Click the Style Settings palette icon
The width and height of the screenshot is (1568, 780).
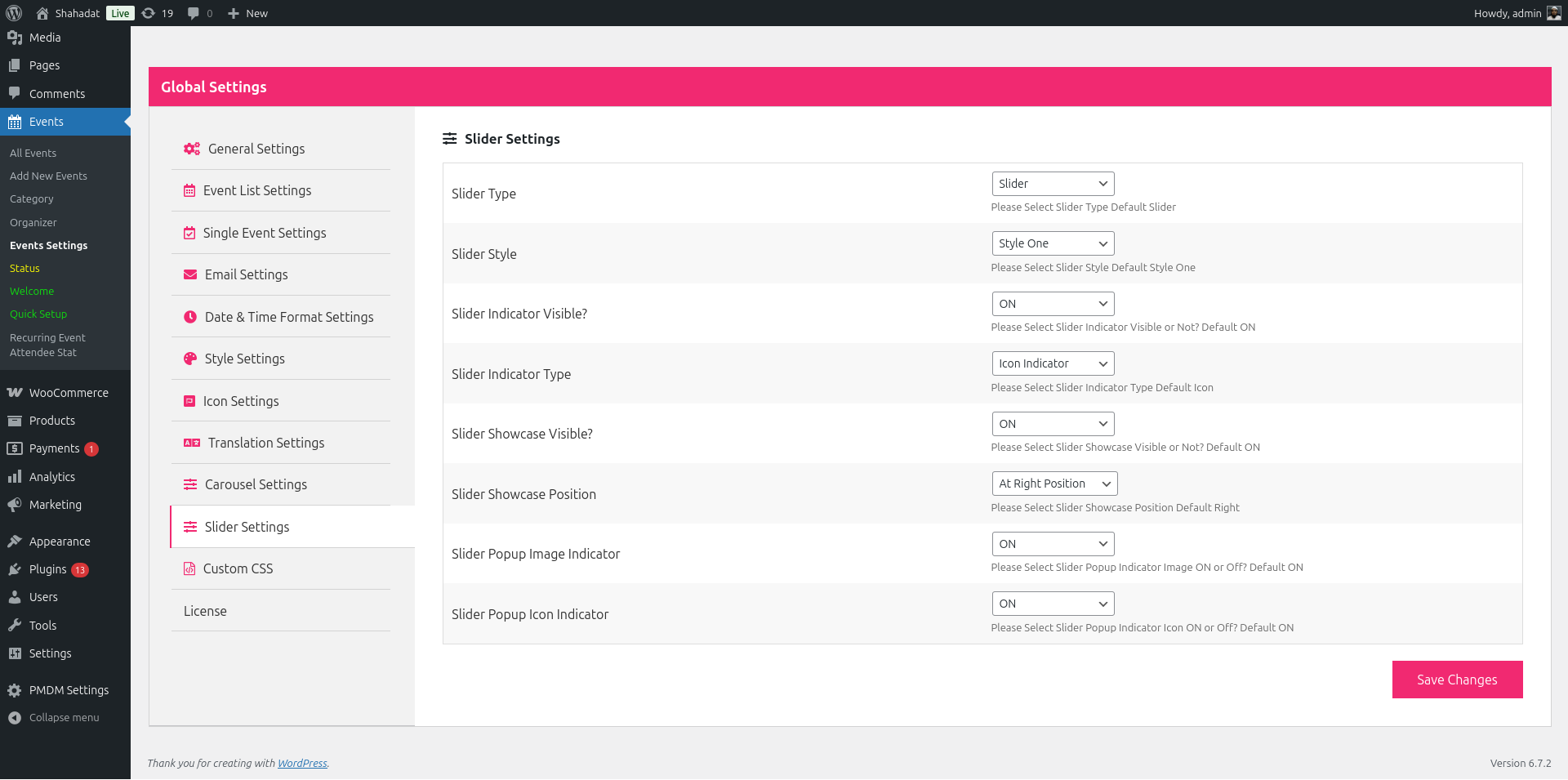pos(190,359)
